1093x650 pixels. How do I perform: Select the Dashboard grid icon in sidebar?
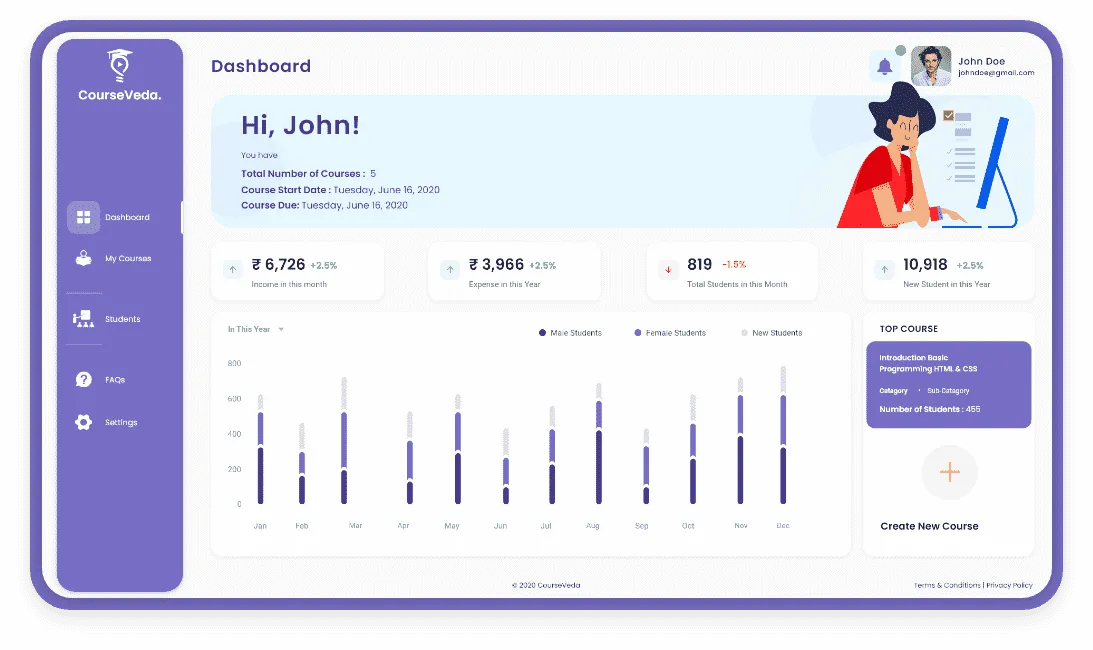click(84, 217)
